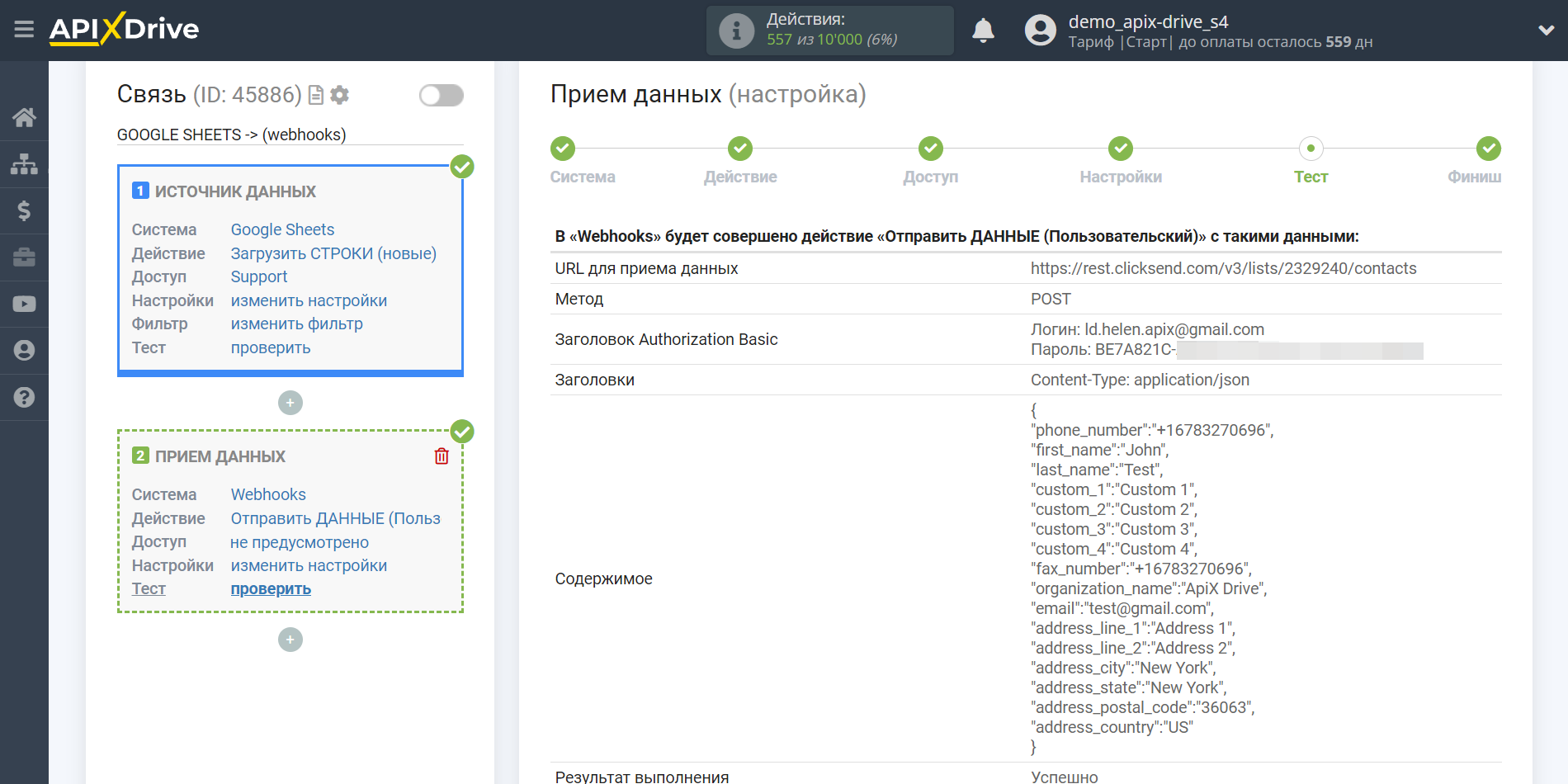
Task: Open notifications bell
Action: pyautogui.click(x=983, y=31)
